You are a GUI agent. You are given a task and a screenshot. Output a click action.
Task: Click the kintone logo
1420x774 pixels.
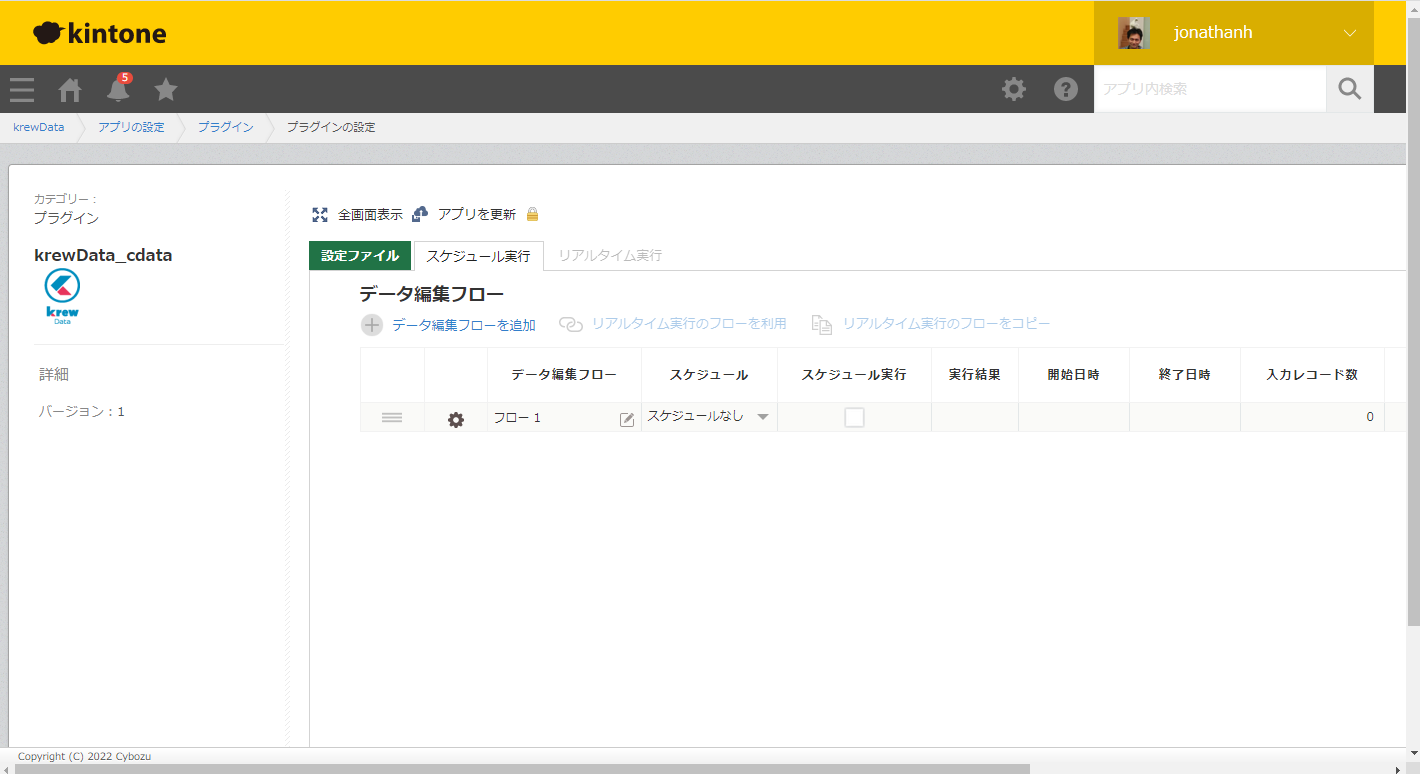point(100,33)
